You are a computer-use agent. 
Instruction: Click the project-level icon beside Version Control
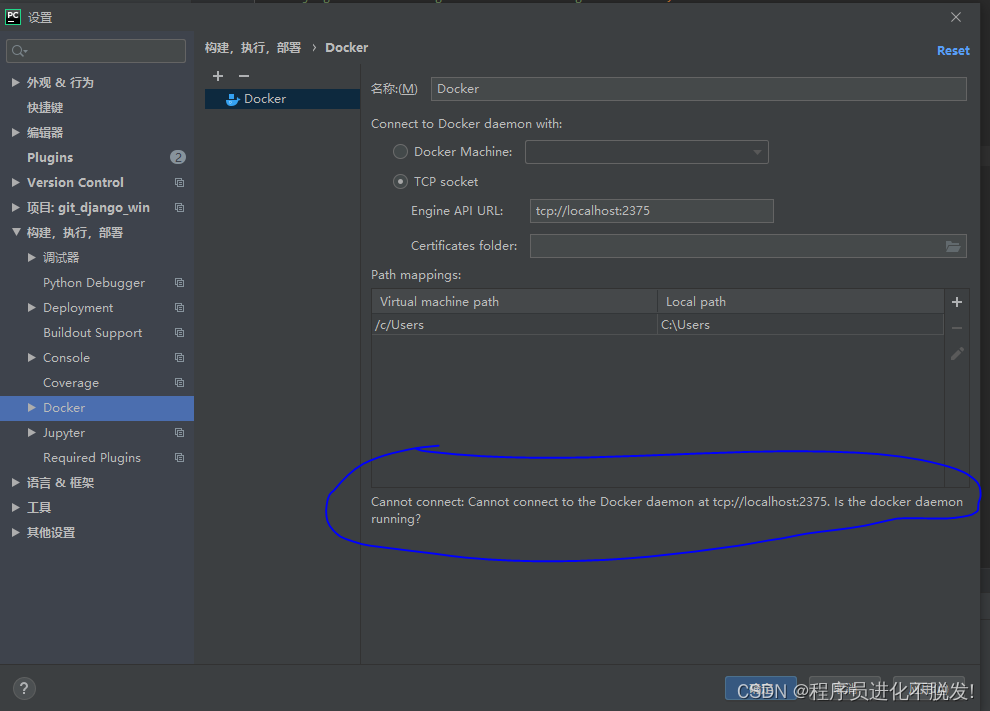coord(179,183)
